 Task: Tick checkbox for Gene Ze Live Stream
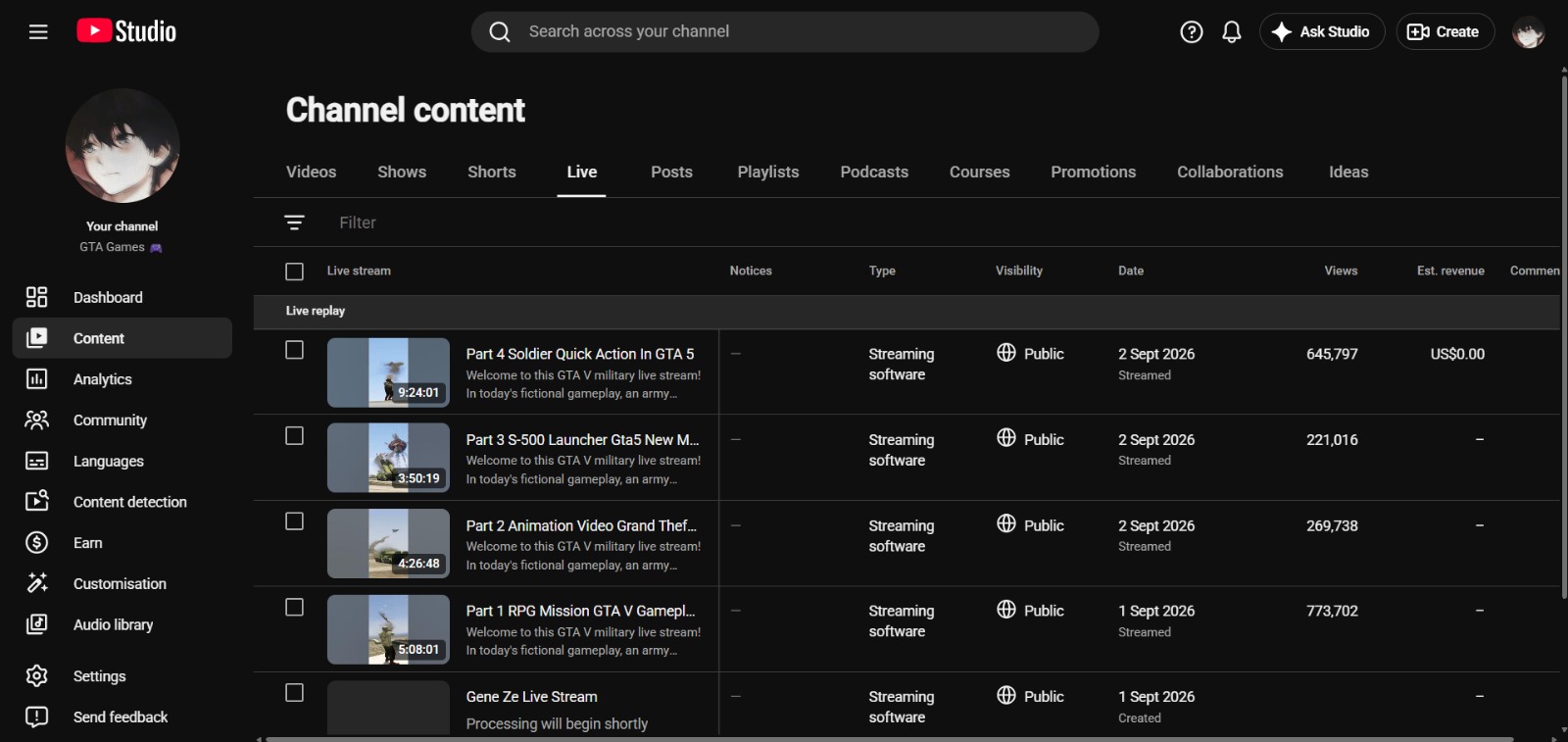[294, 693]
